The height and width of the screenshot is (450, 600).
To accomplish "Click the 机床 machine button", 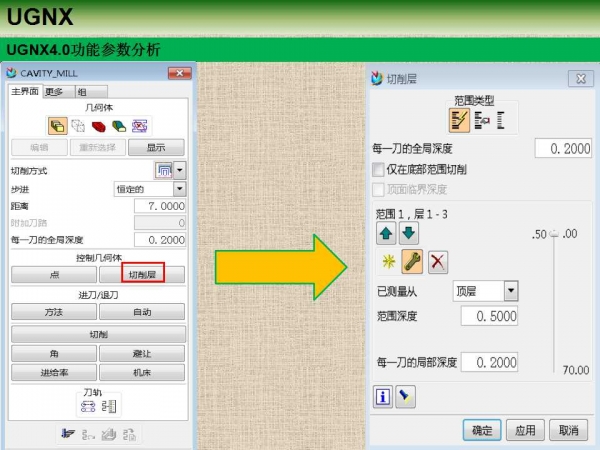I will coord(142,372).
